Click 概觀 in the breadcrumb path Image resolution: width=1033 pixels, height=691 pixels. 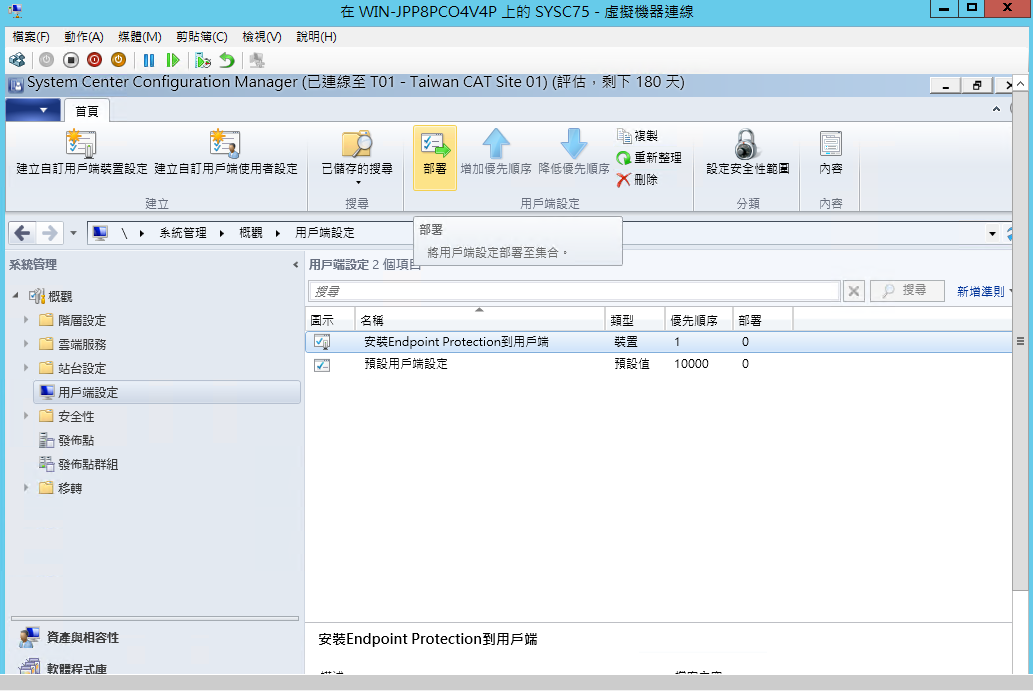point(250,233)
